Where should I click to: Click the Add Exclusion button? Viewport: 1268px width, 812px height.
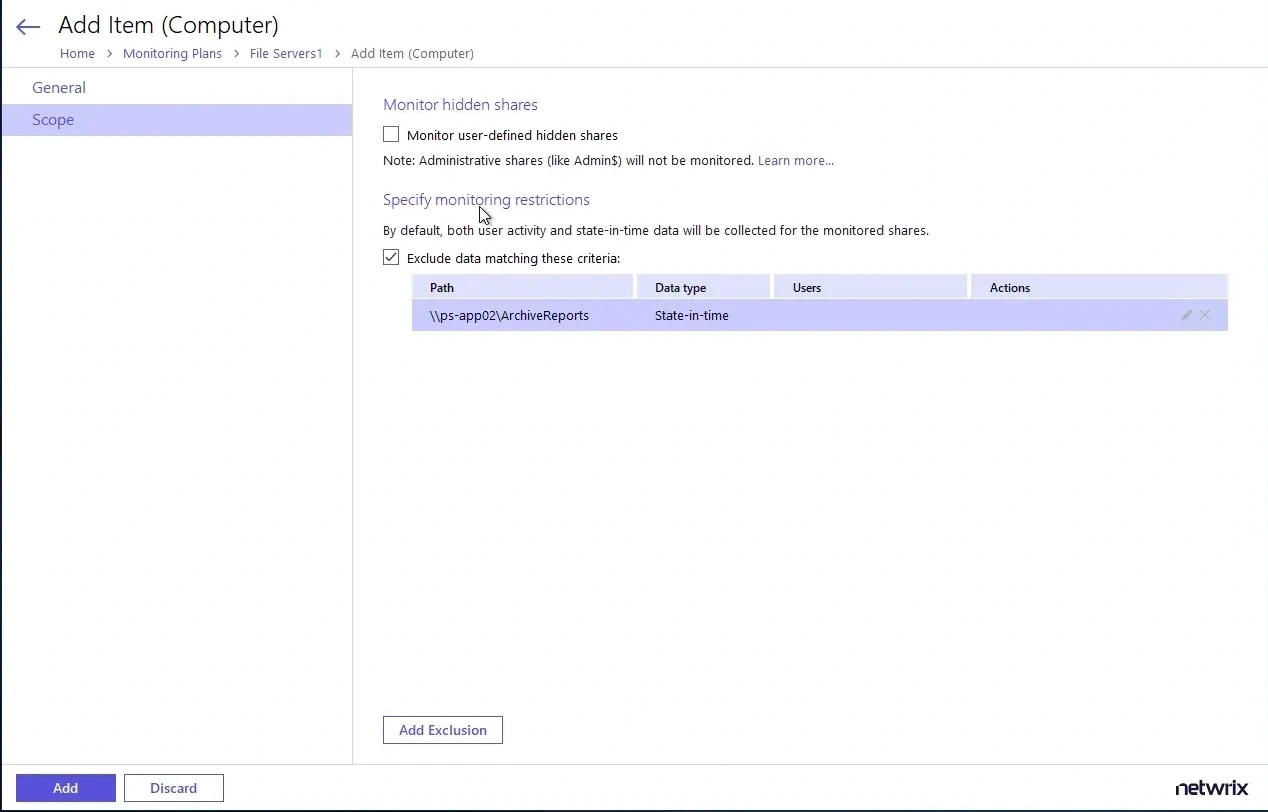[442, 729]
